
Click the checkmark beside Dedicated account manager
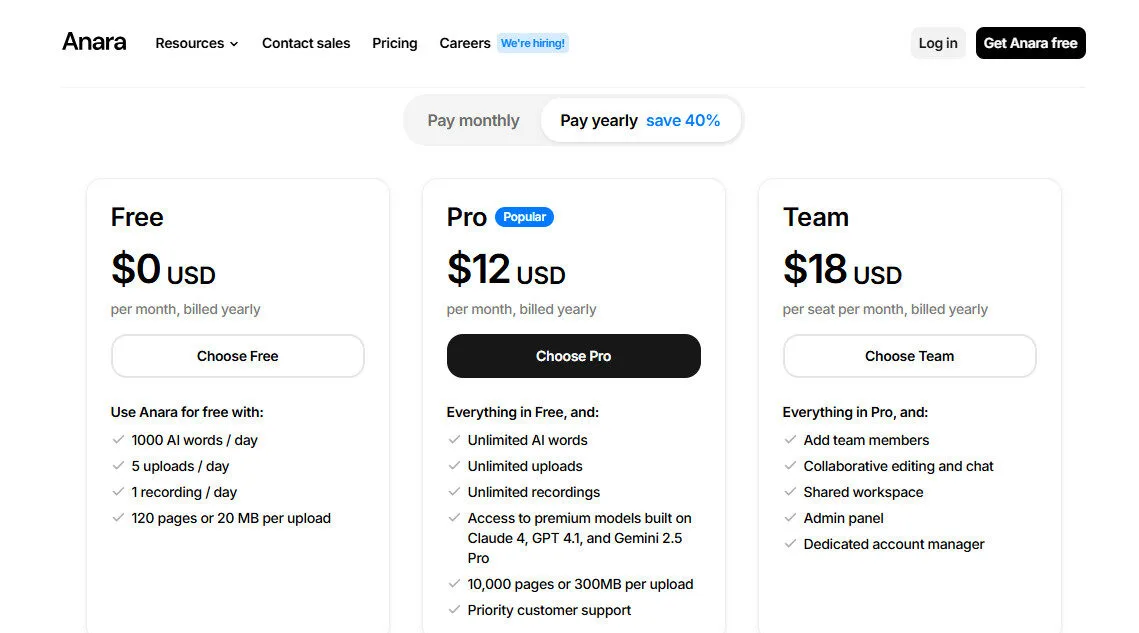point(789,544)
